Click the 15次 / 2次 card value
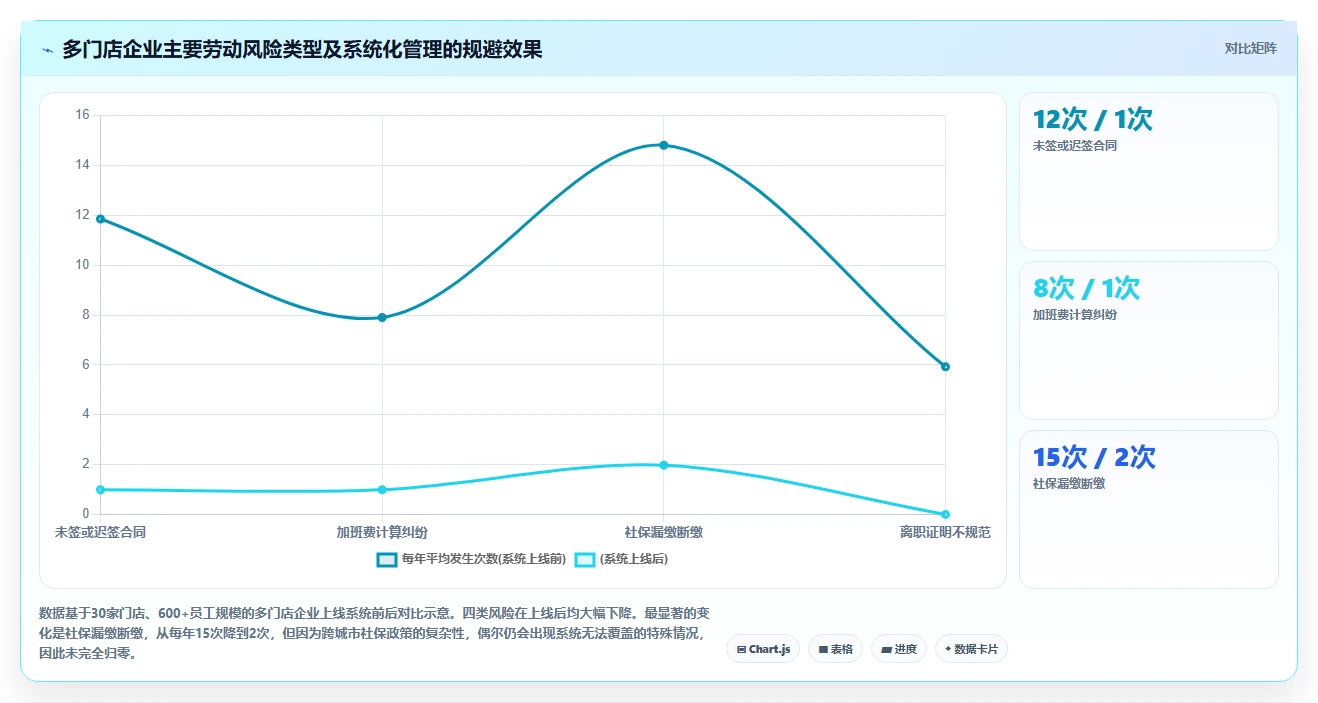The width and height of the screenshot is (1318, 703). click(1094, 457)
